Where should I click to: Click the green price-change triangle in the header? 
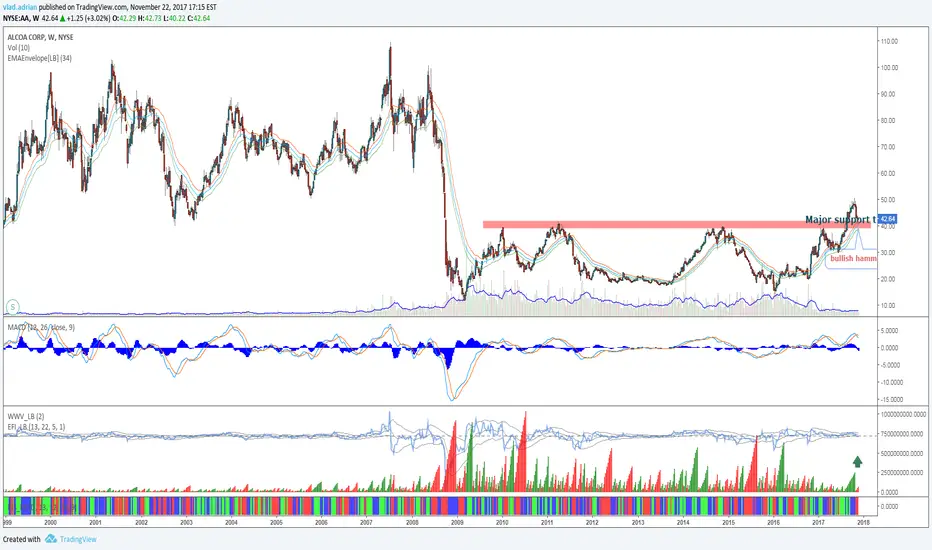pos(62,18)
